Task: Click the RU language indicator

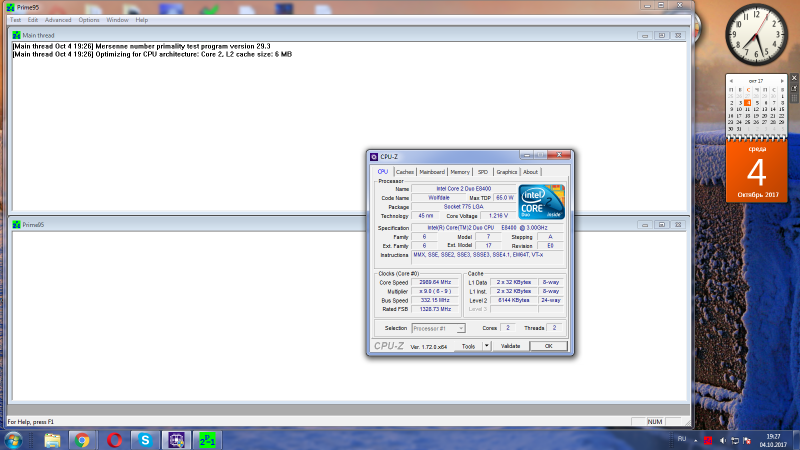Action: click(x=682, y=439)
